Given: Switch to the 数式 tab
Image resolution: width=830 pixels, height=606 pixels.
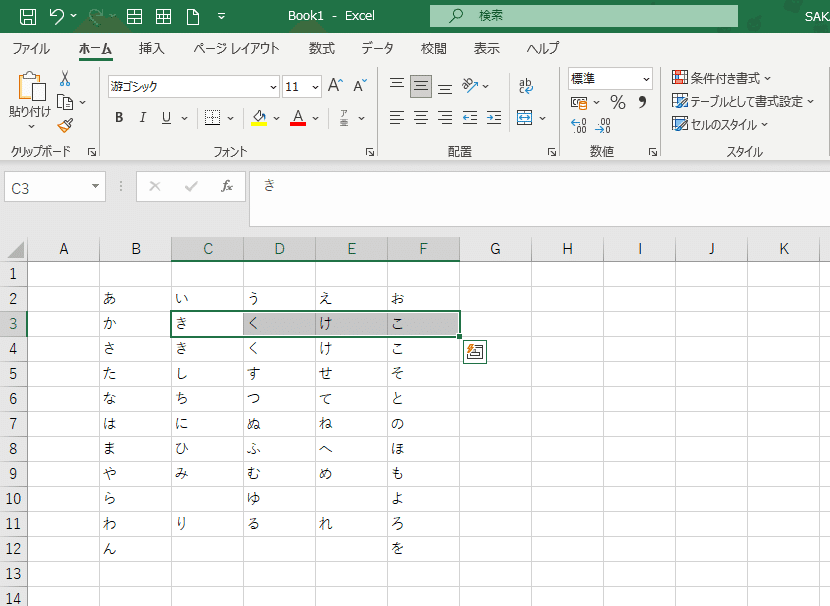Looking at the screenshot, I should click(x=321, y=48).
